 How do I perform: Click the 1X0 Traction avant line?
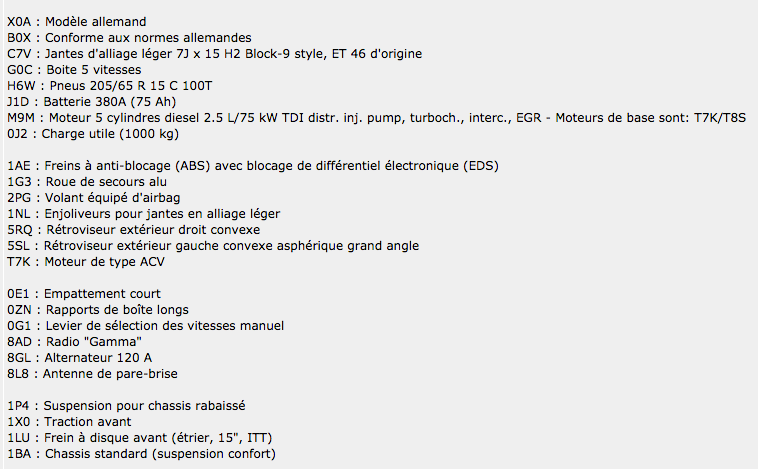pos(69,421)
